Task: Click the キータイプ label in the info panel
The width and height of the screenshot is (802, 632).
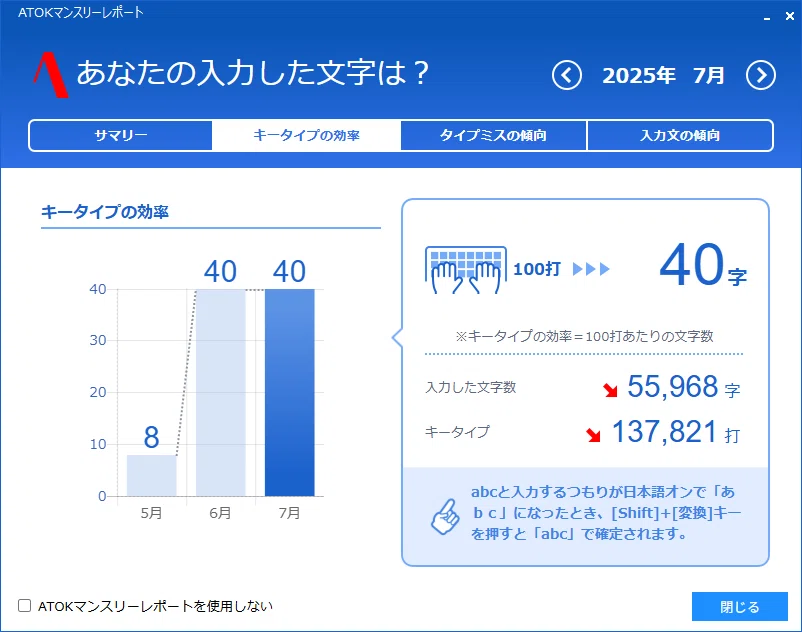Action: (x=457, y=432)
